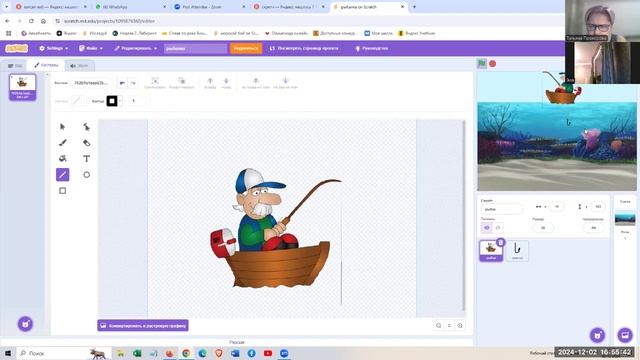
Task: Open the outline color swatch dropdown
Action: pyautogui.click(x=113, y=101)
